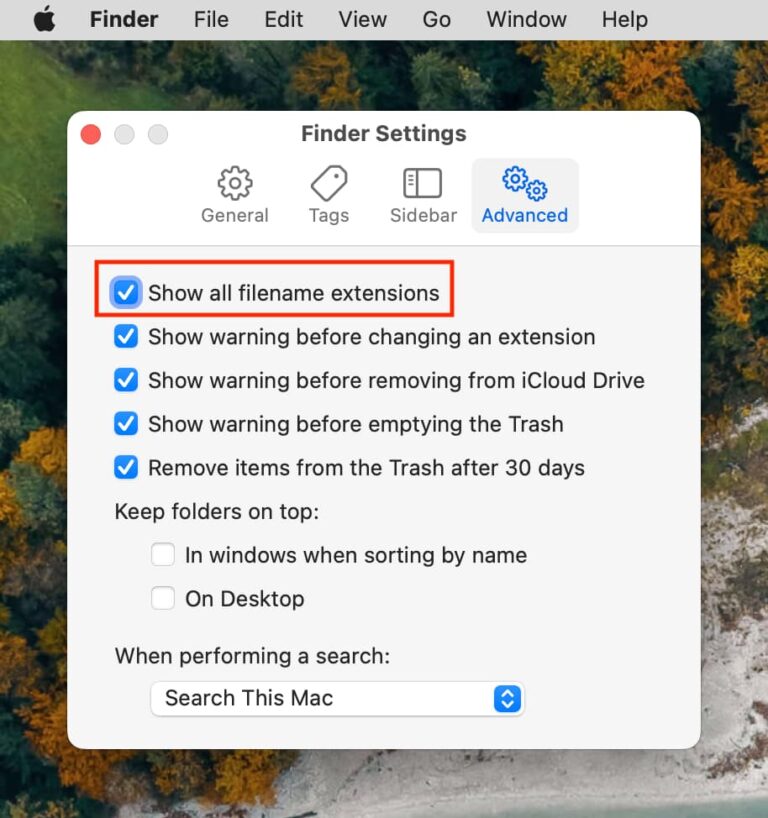
Task: Toggle warning before removing from iCloud Drive
Action: pyautogui.click(x=126, y=380)
